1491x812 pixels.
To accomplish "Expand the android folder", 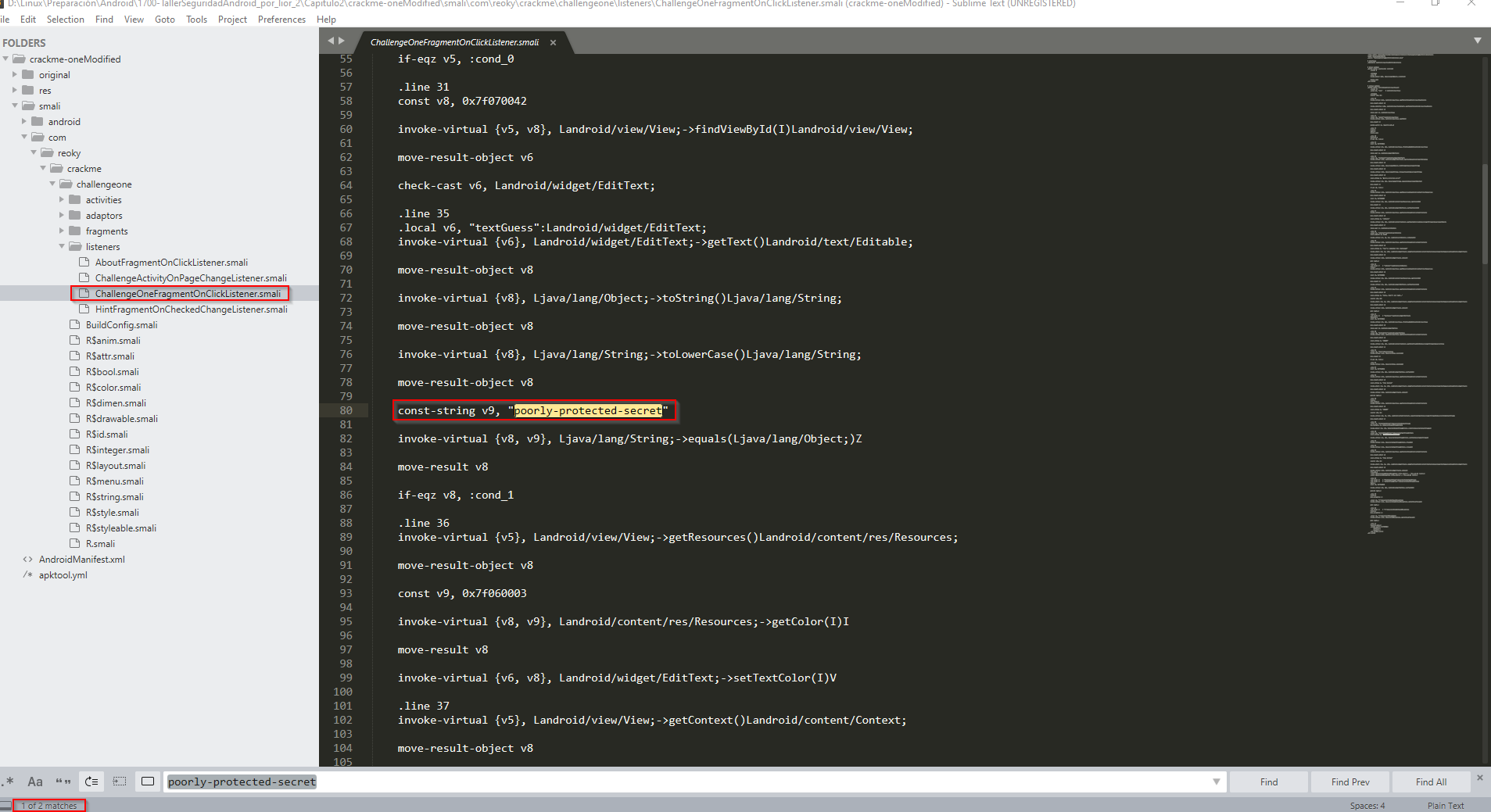I will coord(24,121).
